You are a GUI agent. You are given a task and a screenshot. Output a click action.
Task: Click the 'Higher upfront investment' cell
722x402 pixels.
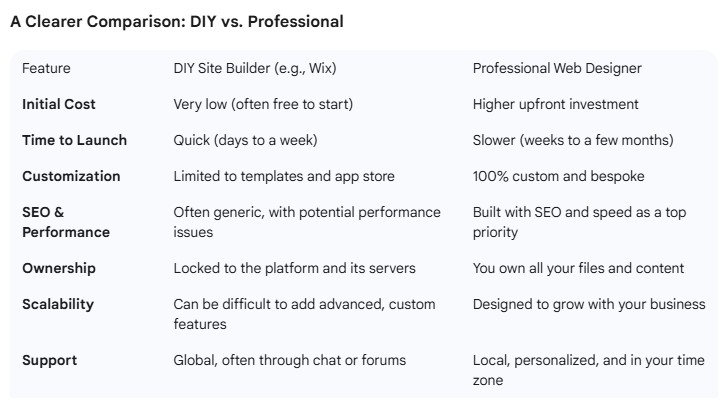pos(555,104)
